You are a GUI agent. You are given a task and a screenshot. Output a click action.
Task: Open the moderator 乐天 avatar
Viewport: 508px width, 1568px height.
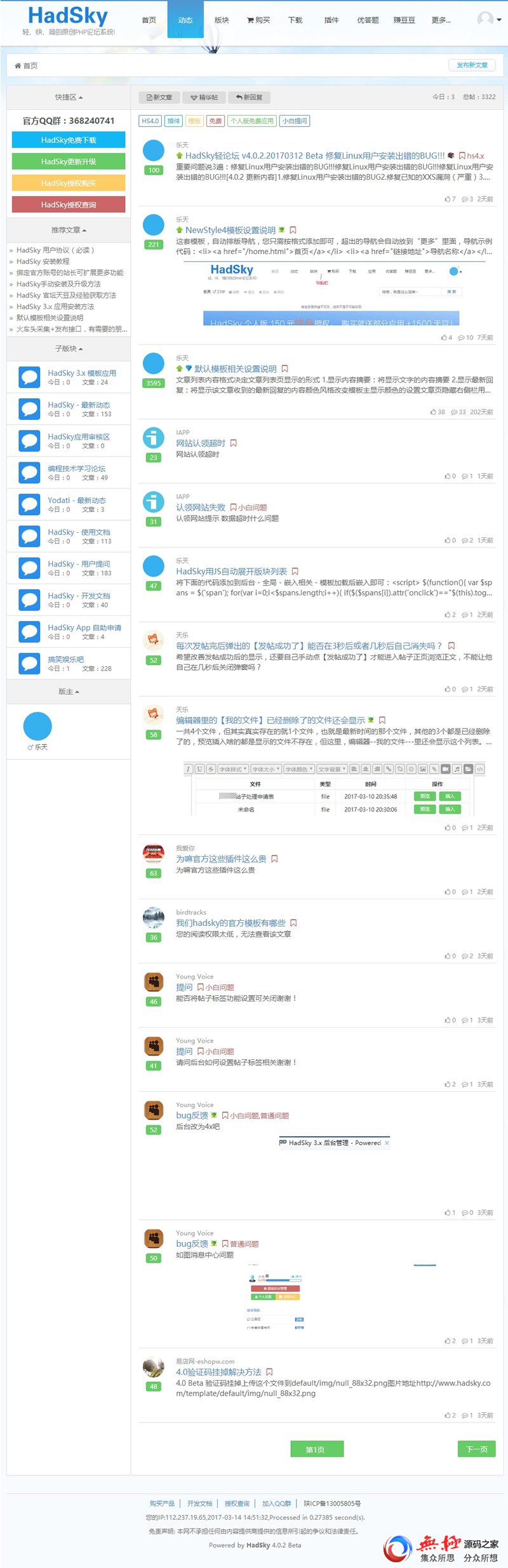tap(37, 727)
